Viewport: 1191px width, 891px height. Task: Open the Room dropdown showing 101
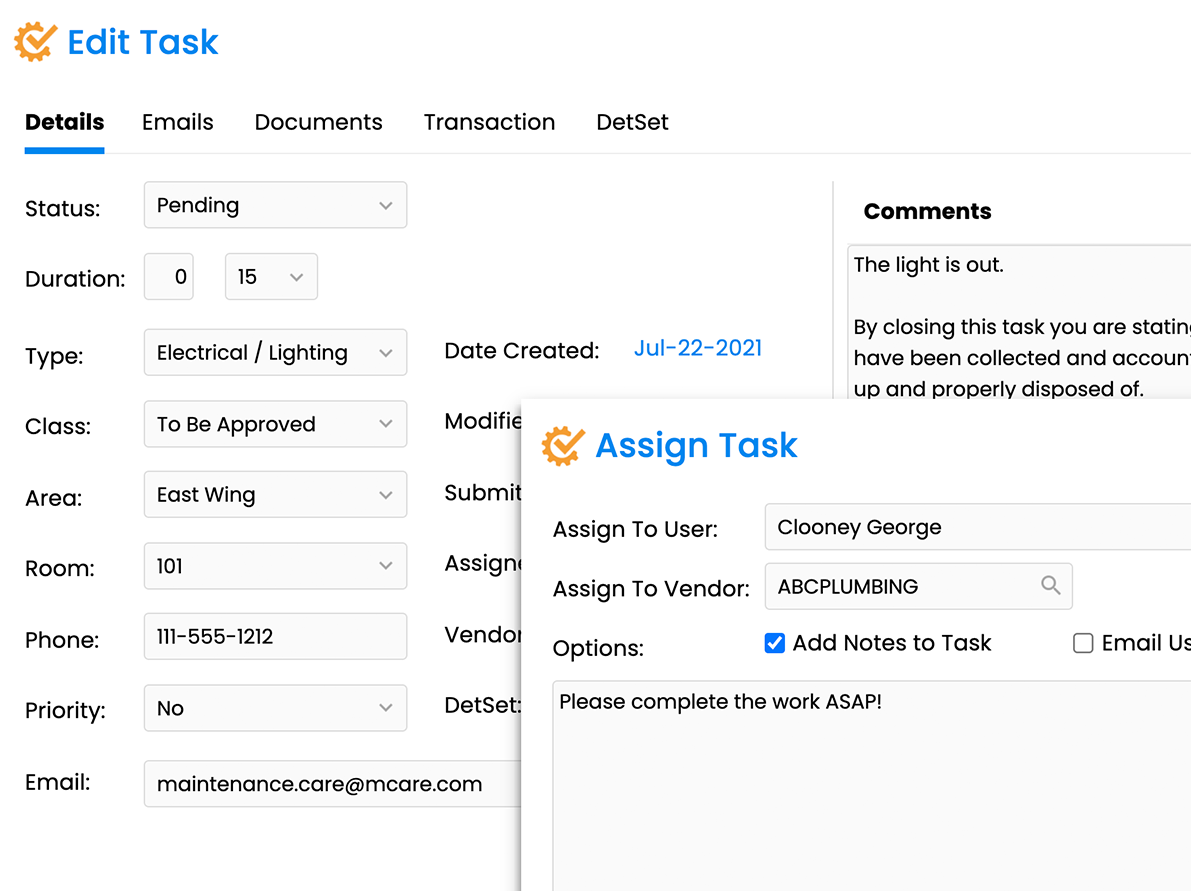[x=275, y=566]
